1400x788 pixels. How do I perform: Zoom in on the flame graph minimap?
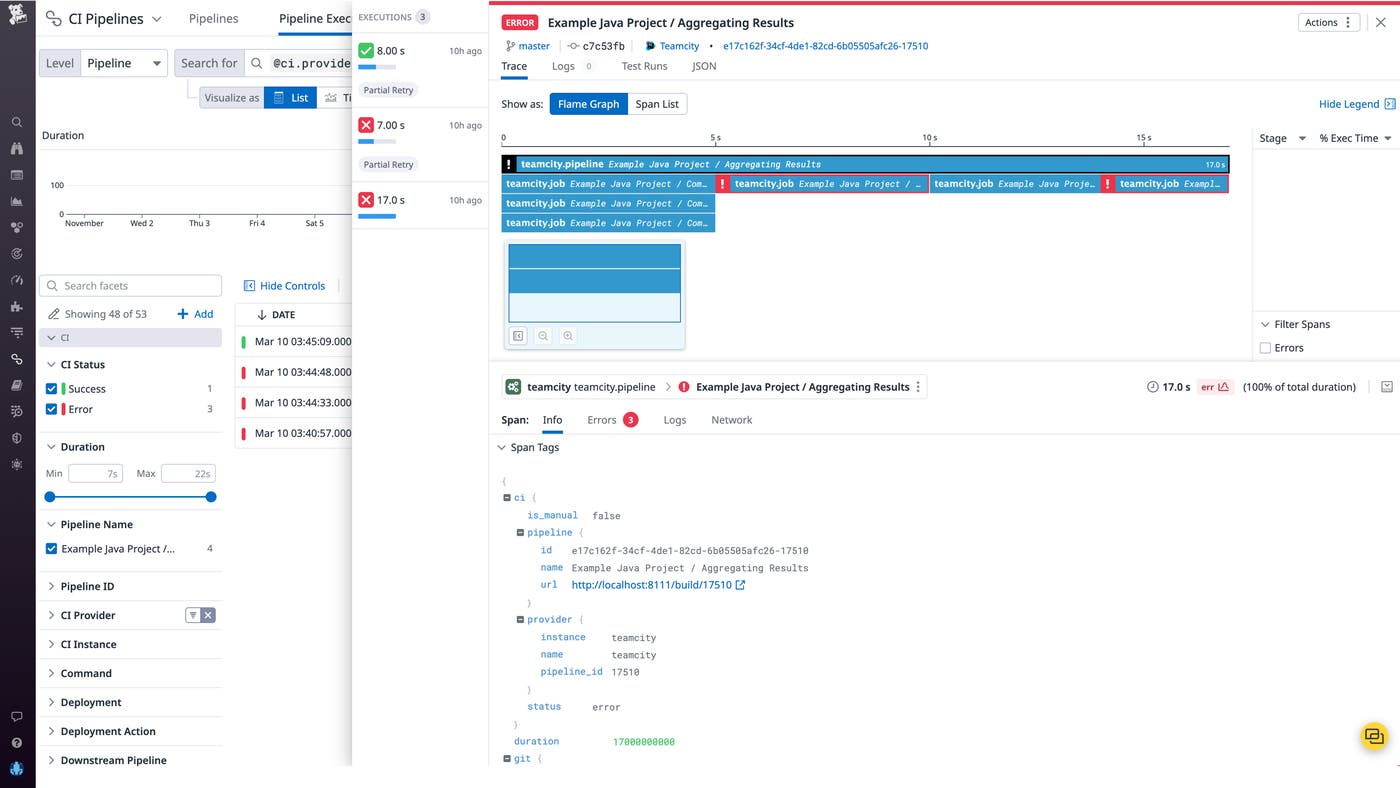point(568,336)
